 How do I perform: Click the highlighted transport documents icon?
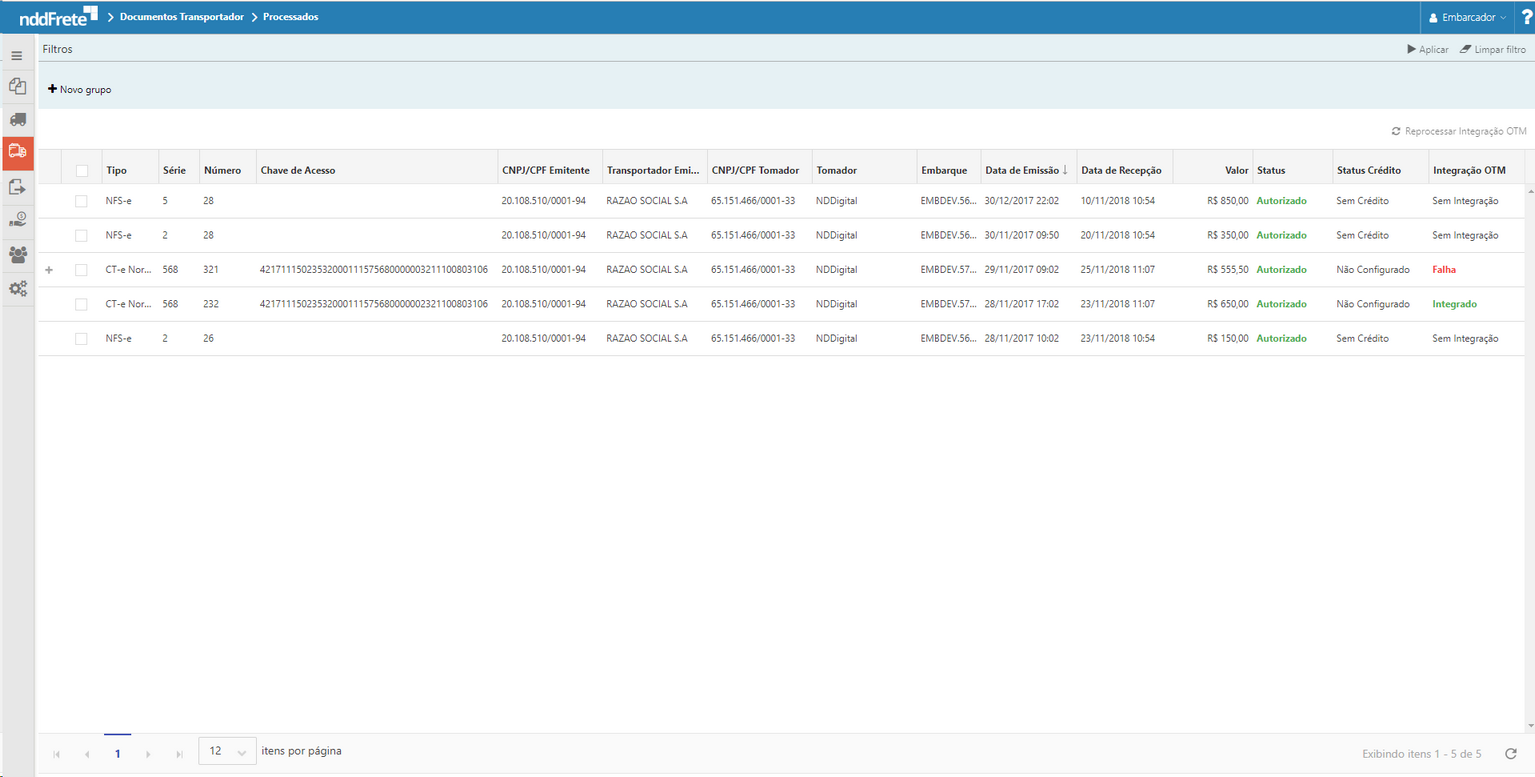point(17,154)
